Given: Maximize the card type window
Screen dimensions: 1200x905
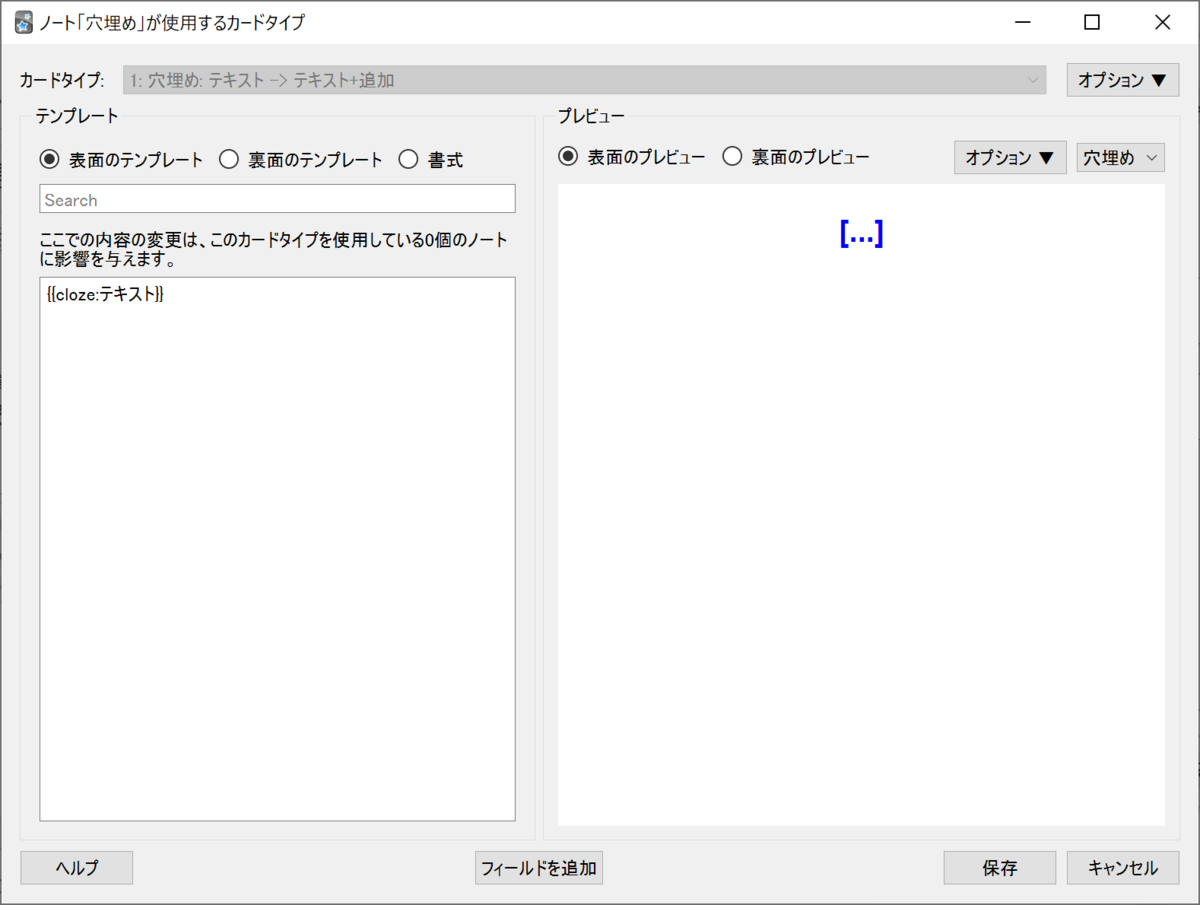Looking at the screenshot, I should 1092,22.
